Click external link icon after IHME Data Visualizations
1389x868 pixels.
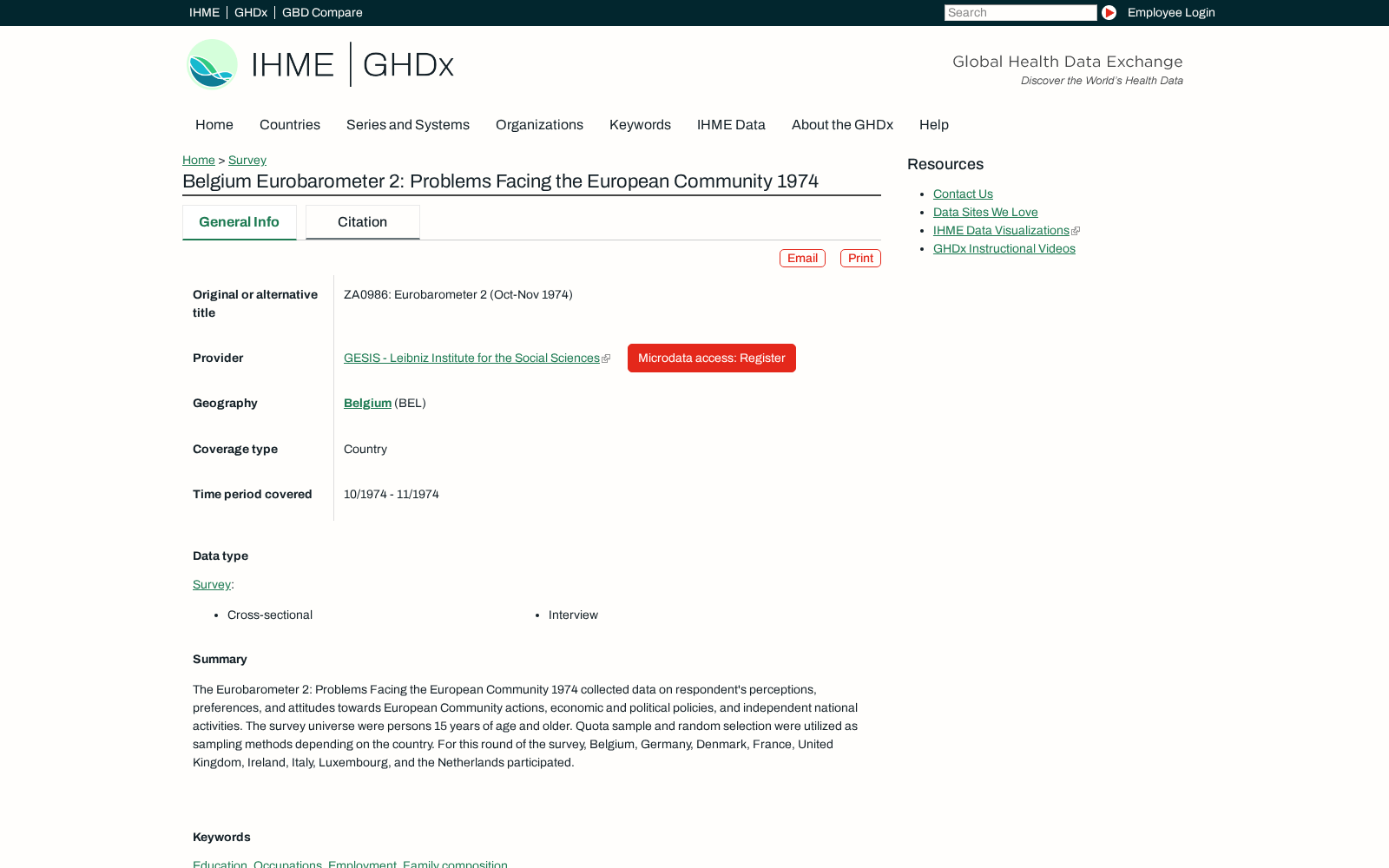click(x=1076, y=231)
